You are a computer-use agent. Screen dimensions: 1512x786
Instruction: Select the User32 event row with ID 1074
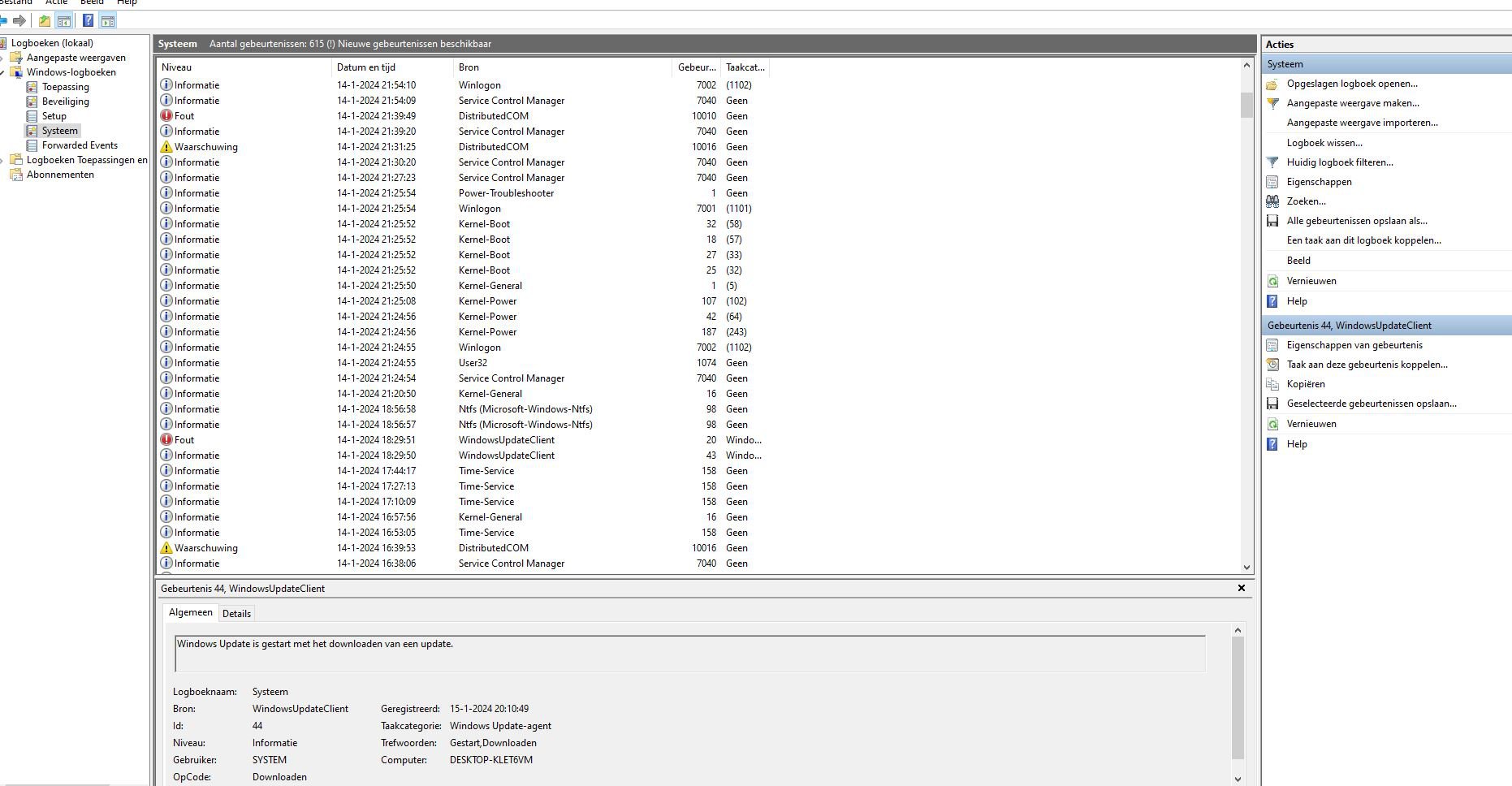click(698, 363)
